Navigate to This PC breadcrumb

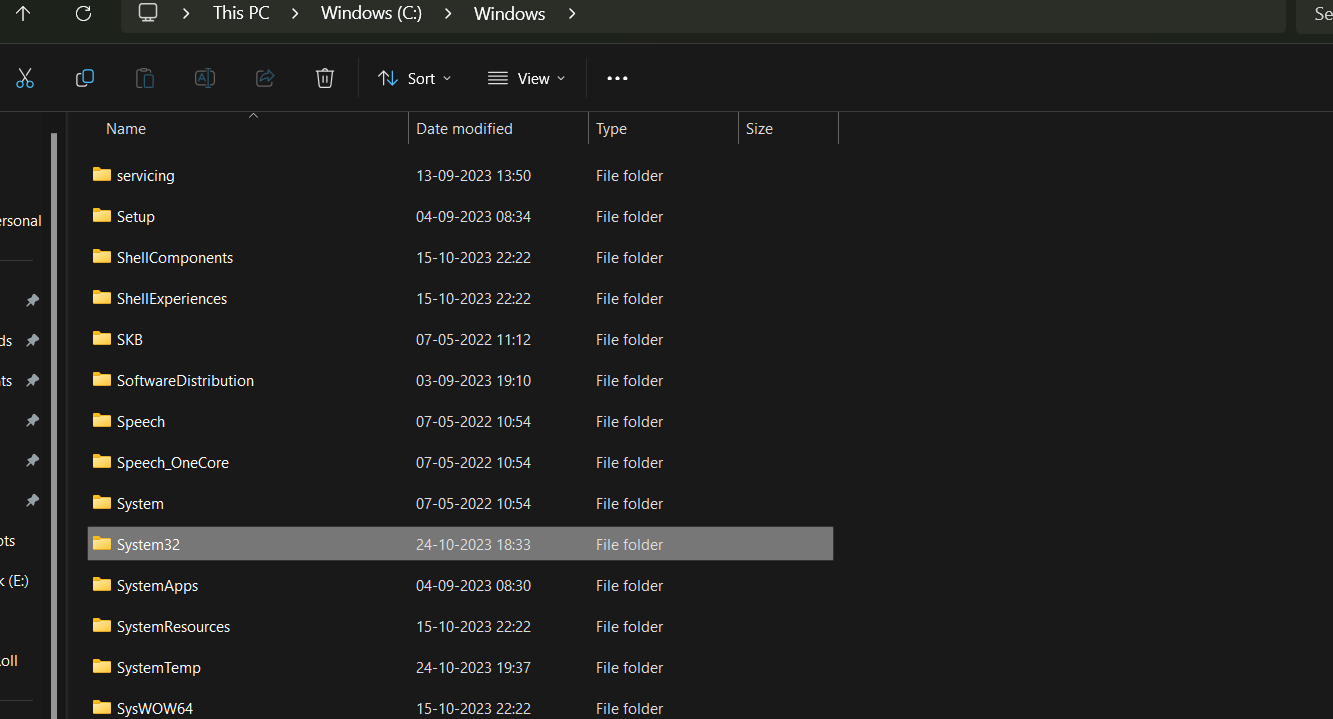coord(241,14)
